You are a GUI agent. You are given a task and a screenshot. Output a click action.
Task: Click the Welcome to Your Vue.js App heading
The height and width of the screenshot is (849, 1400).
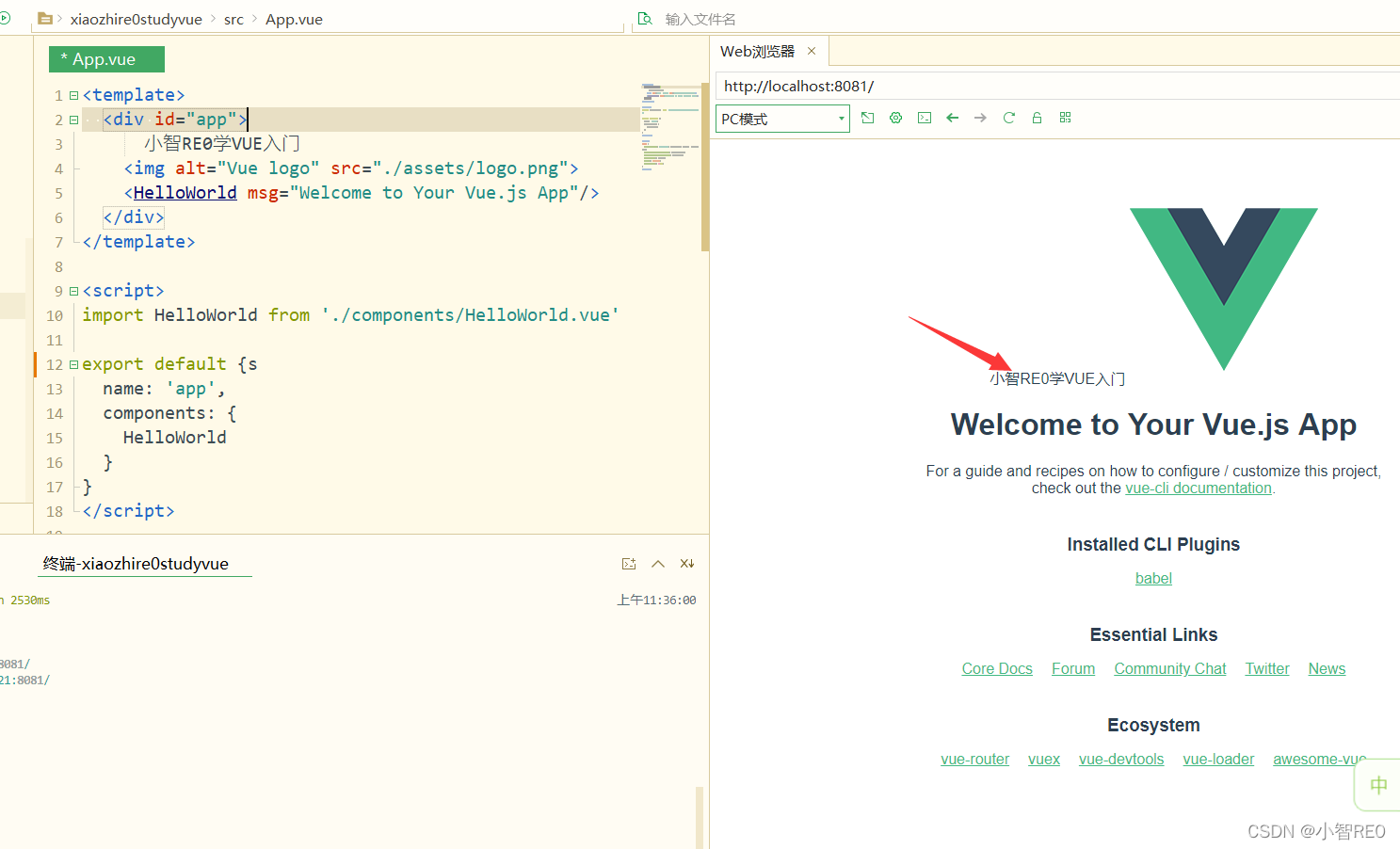(1153, 424)
